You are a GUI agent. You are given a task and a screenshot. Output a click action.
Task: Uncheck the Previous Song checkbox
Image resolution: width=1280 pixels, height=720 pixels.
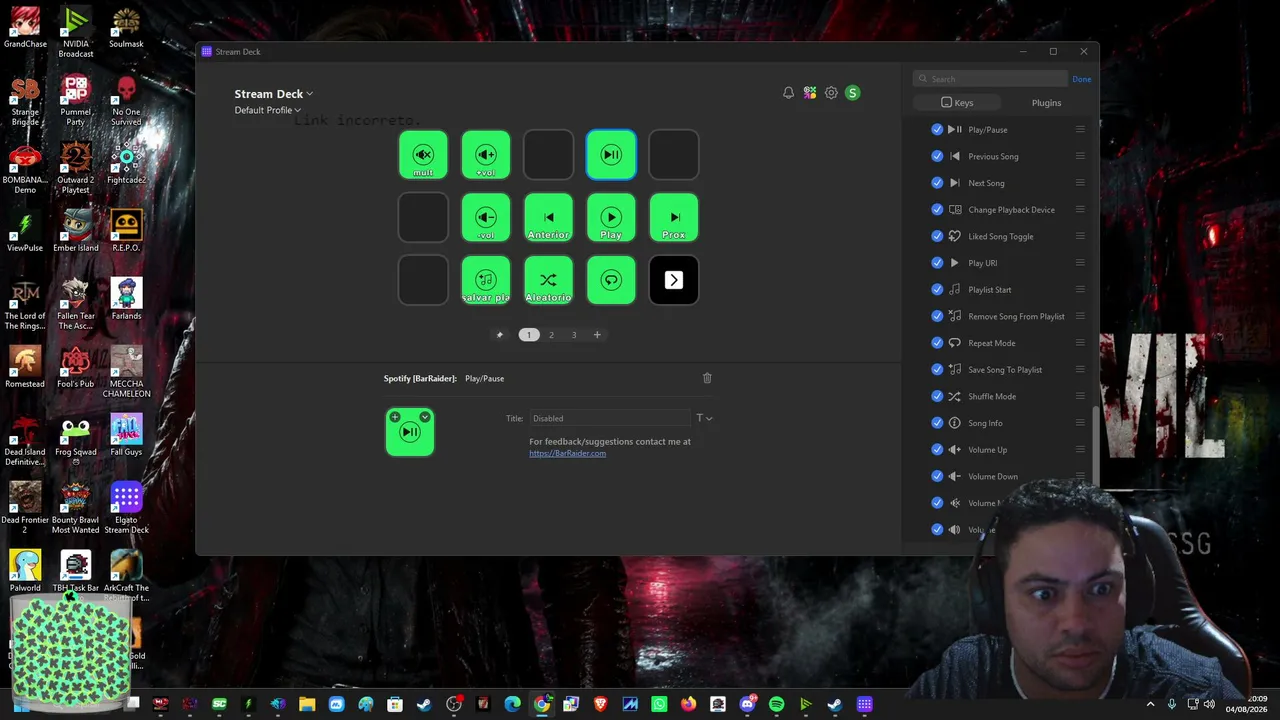click(x=937, y=156)
